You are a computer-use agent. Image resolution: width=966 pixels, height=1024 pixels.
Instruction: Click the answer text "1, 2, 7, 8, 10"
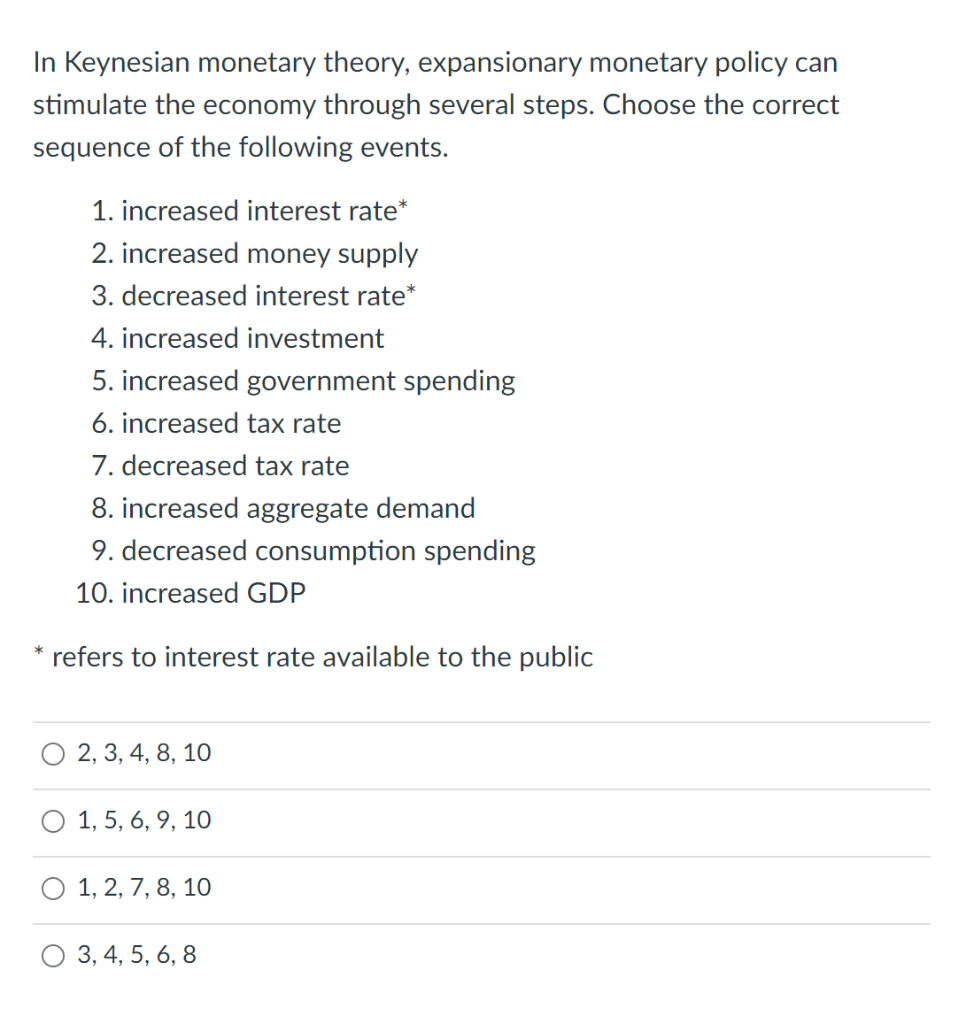[144, 888]
